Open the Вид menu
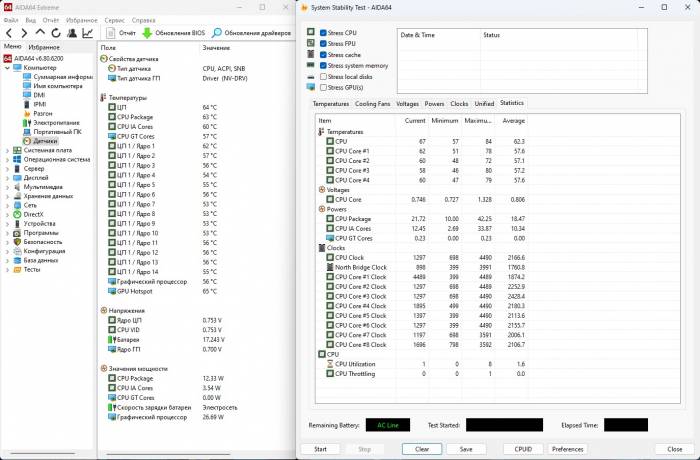This screenshot has width=700, height=460. tap(30, 20)
